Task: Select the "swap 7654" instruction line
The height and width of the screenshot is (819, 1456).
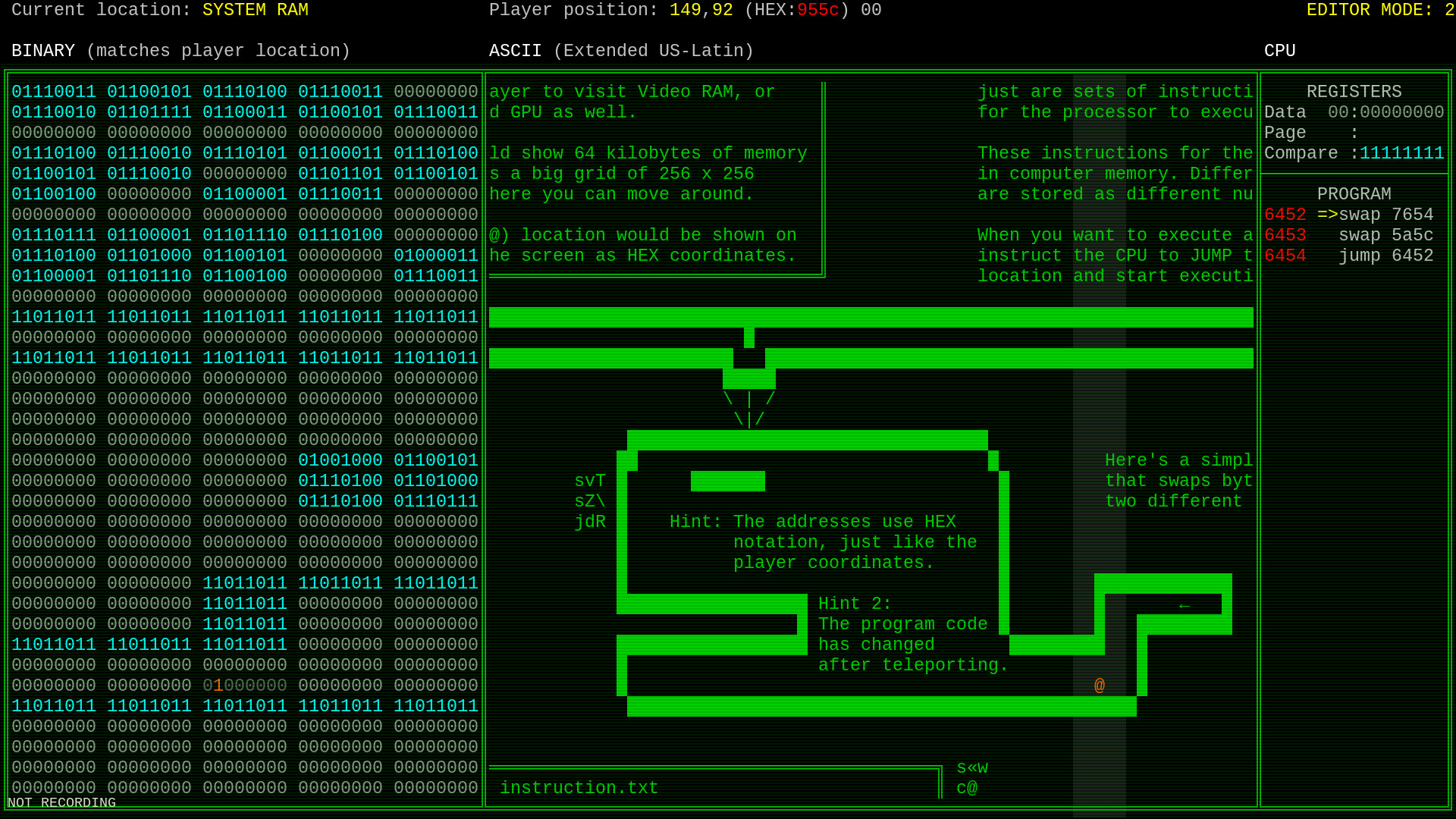Action: tap(1385, 215)
